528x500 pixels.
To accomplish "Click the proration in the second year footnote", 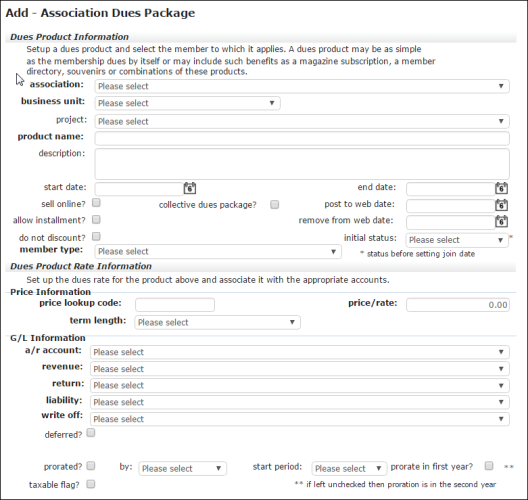I will (x=395, y=484).
